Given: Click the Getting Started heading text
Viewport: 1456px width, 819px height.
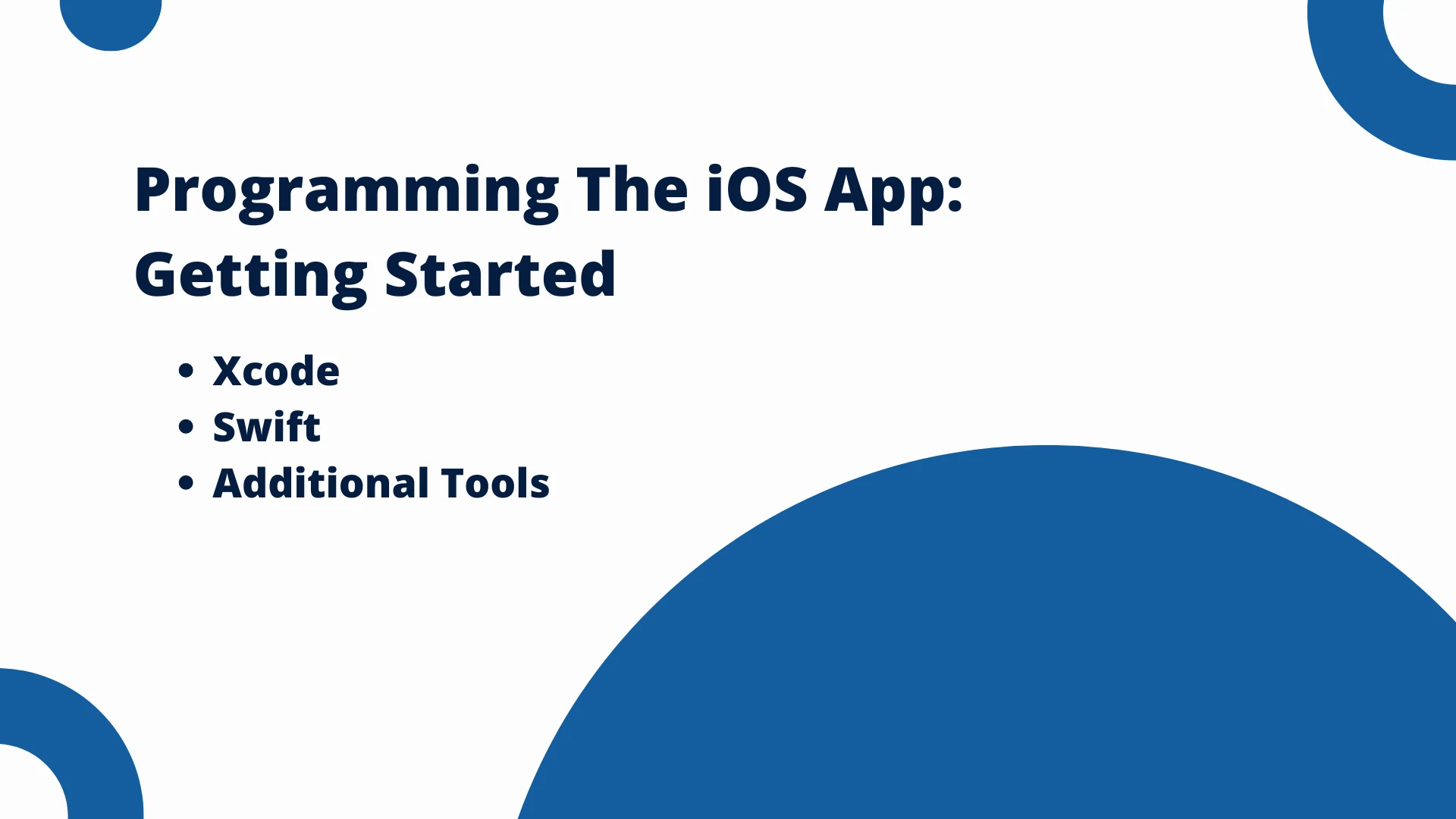Looking at the screenshot, I should click(377, 274).
